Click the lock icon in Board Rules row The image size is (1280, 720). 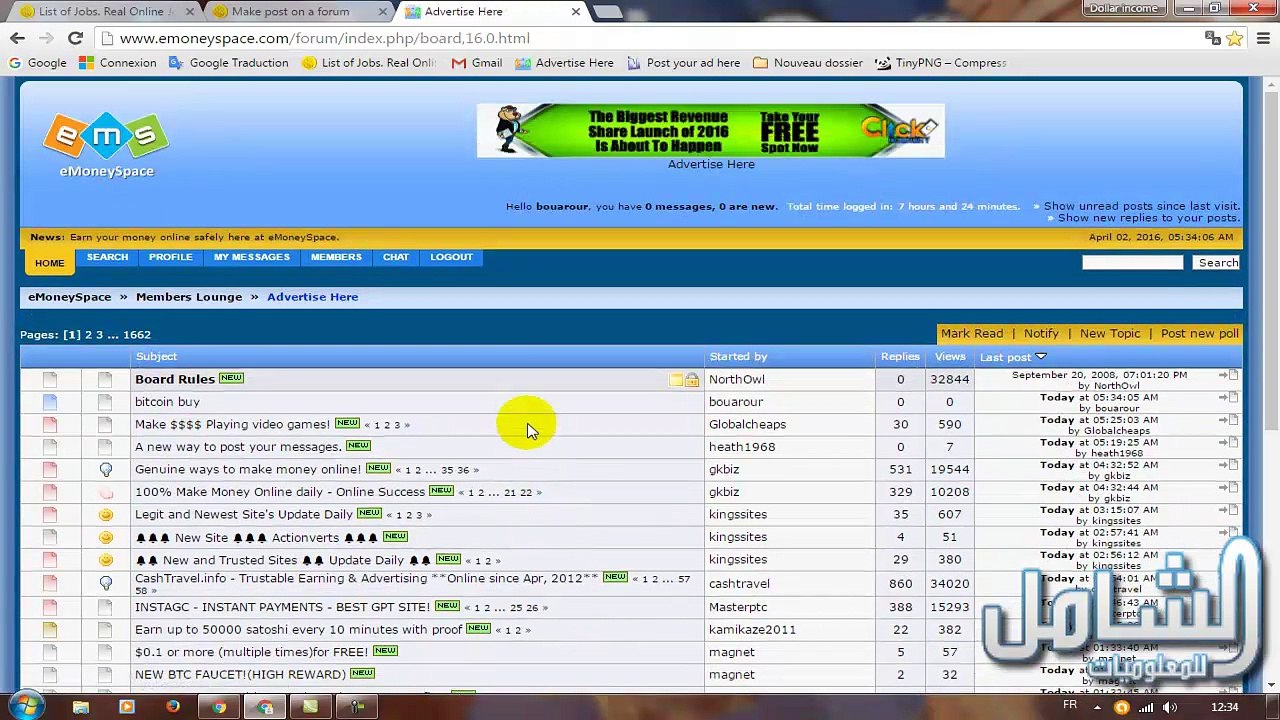(692, 380)
